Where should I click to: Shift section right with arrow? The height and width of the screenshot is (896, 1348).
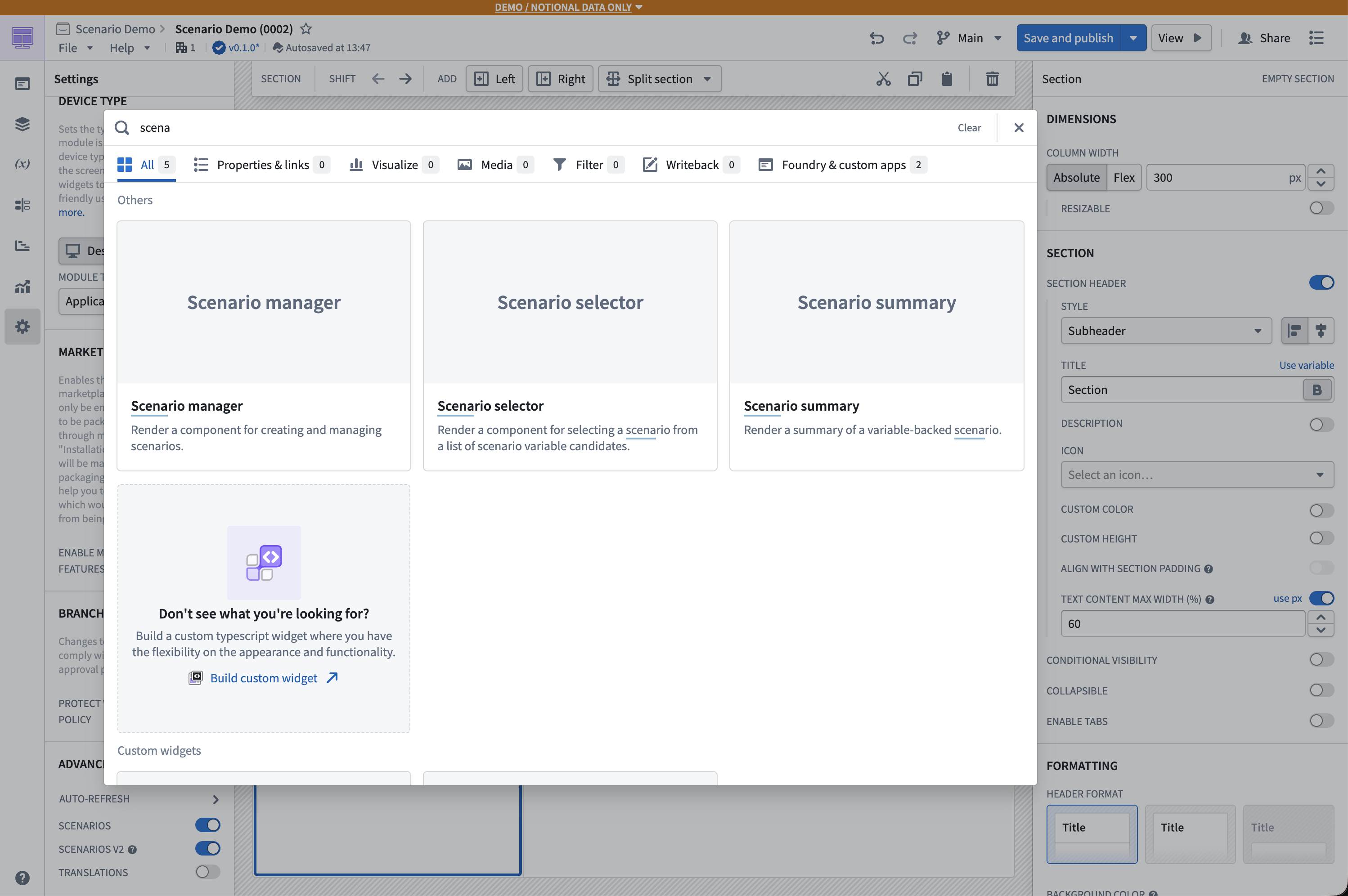tap(405, 79)
